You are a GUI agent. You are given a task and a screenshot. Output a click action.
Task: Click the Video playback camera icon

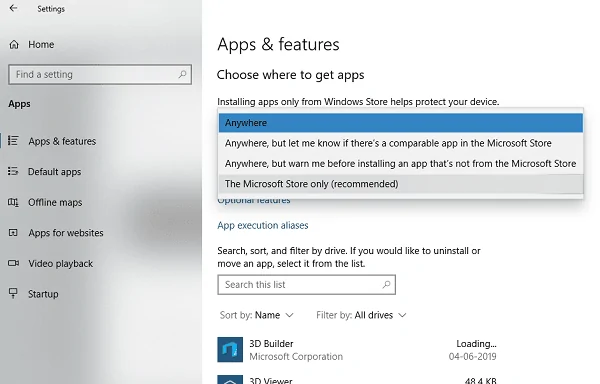(x=13, y=263)
